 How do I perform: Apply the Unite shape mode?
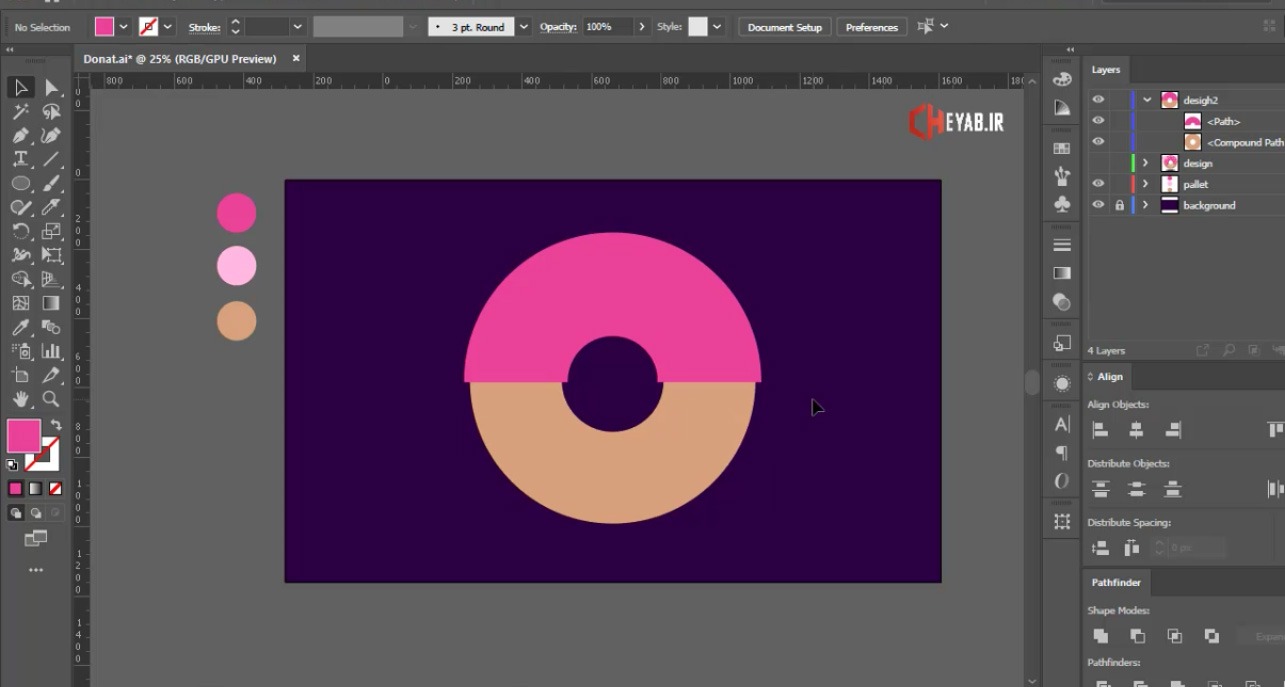pos(1100,636)
